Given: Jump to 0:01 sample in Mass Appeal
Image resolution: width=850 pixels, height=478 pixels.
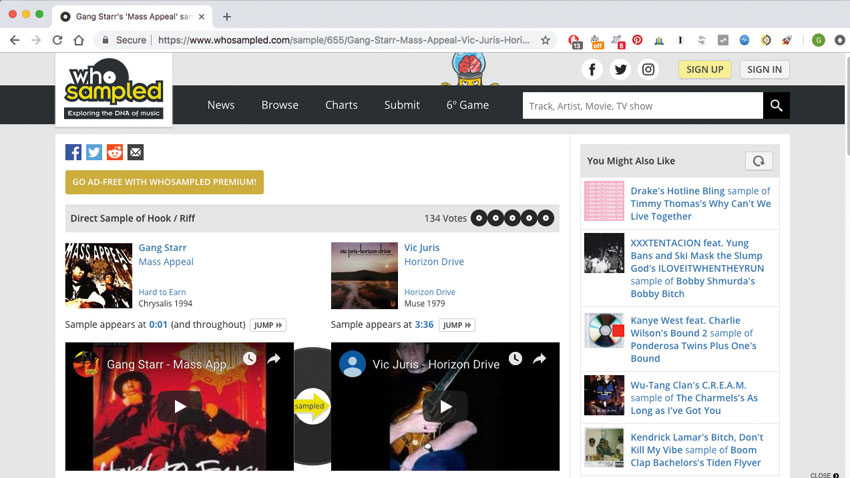Looking at the screenshot, I should coord(268,325).
